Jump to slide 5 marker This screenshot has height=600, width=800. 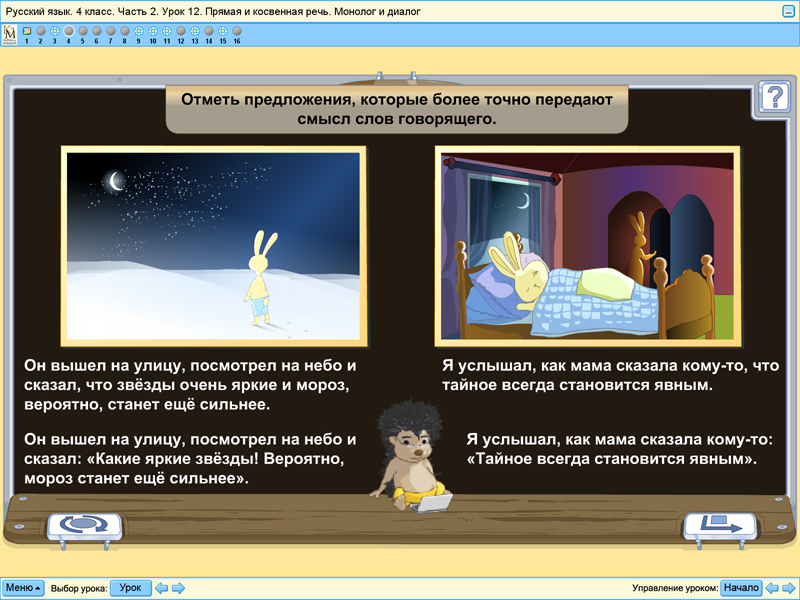click(83, 31)
